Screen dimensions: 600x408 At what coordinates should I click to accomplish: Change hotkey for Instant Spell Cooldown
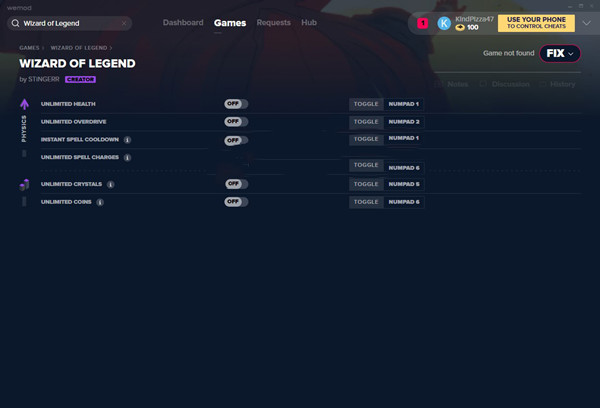coord(404,138)
